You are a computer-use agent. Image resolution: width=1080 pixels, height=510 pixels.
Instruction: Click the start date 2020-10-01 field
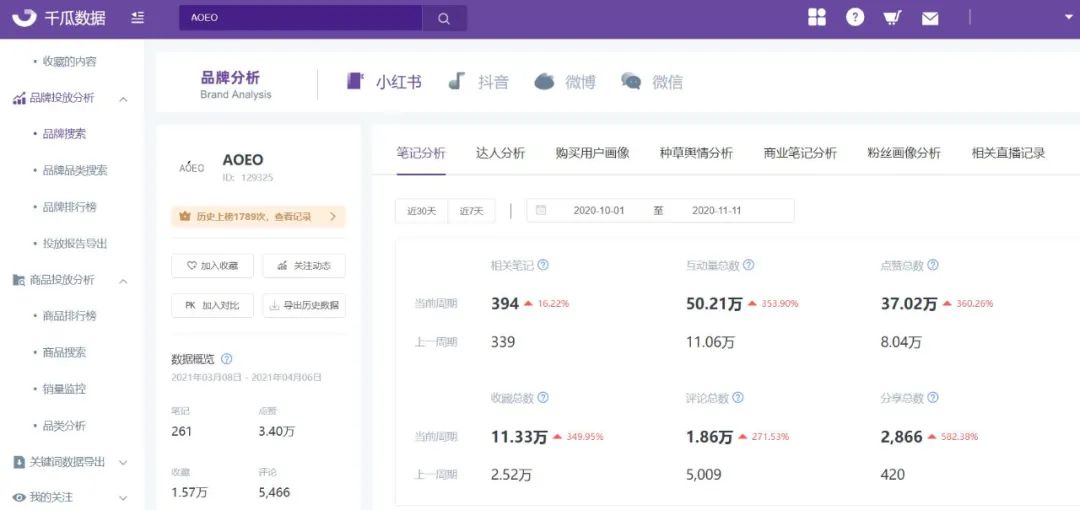(x=599, y=211)
